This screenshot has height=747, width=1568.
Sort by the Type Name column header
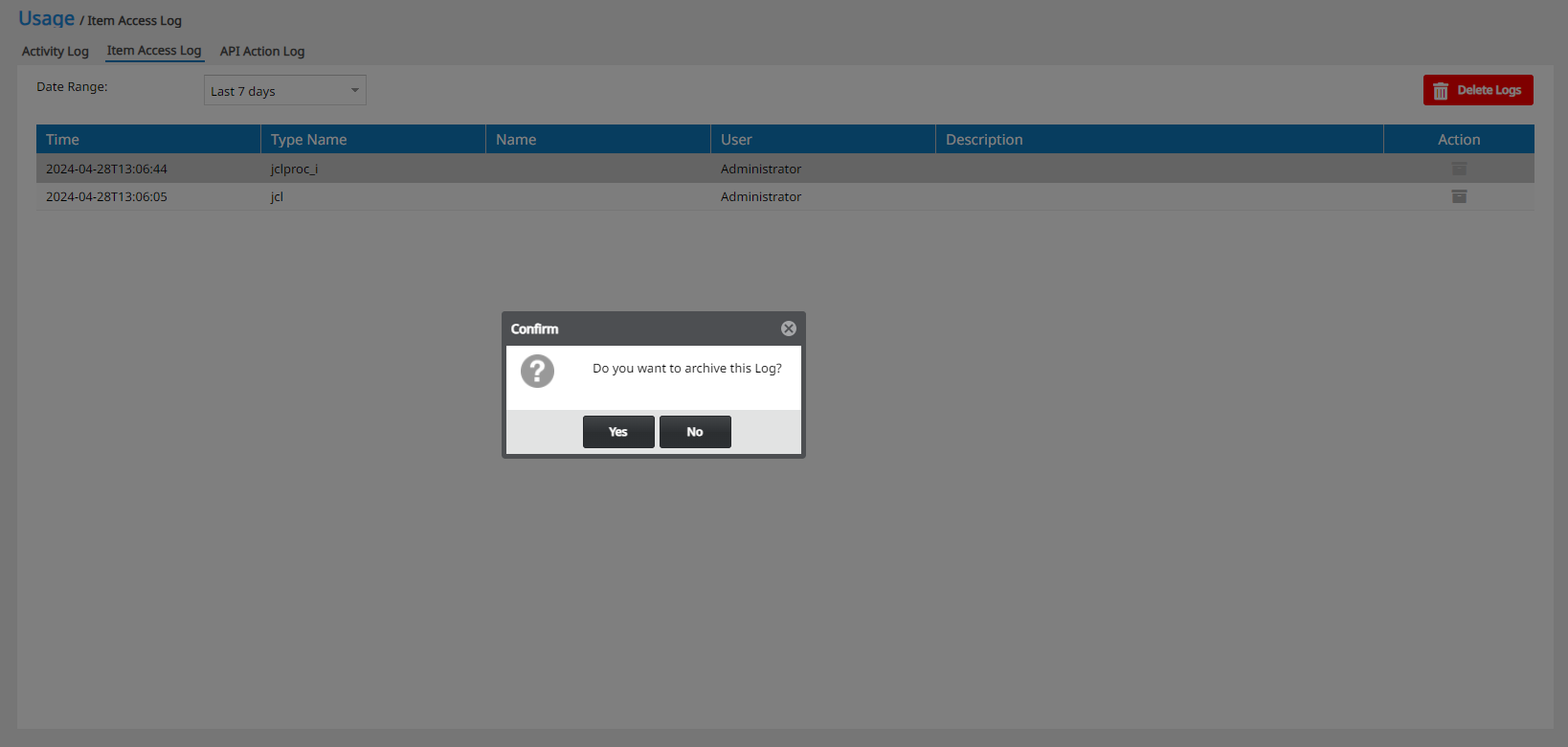click(x=373, y=139)
